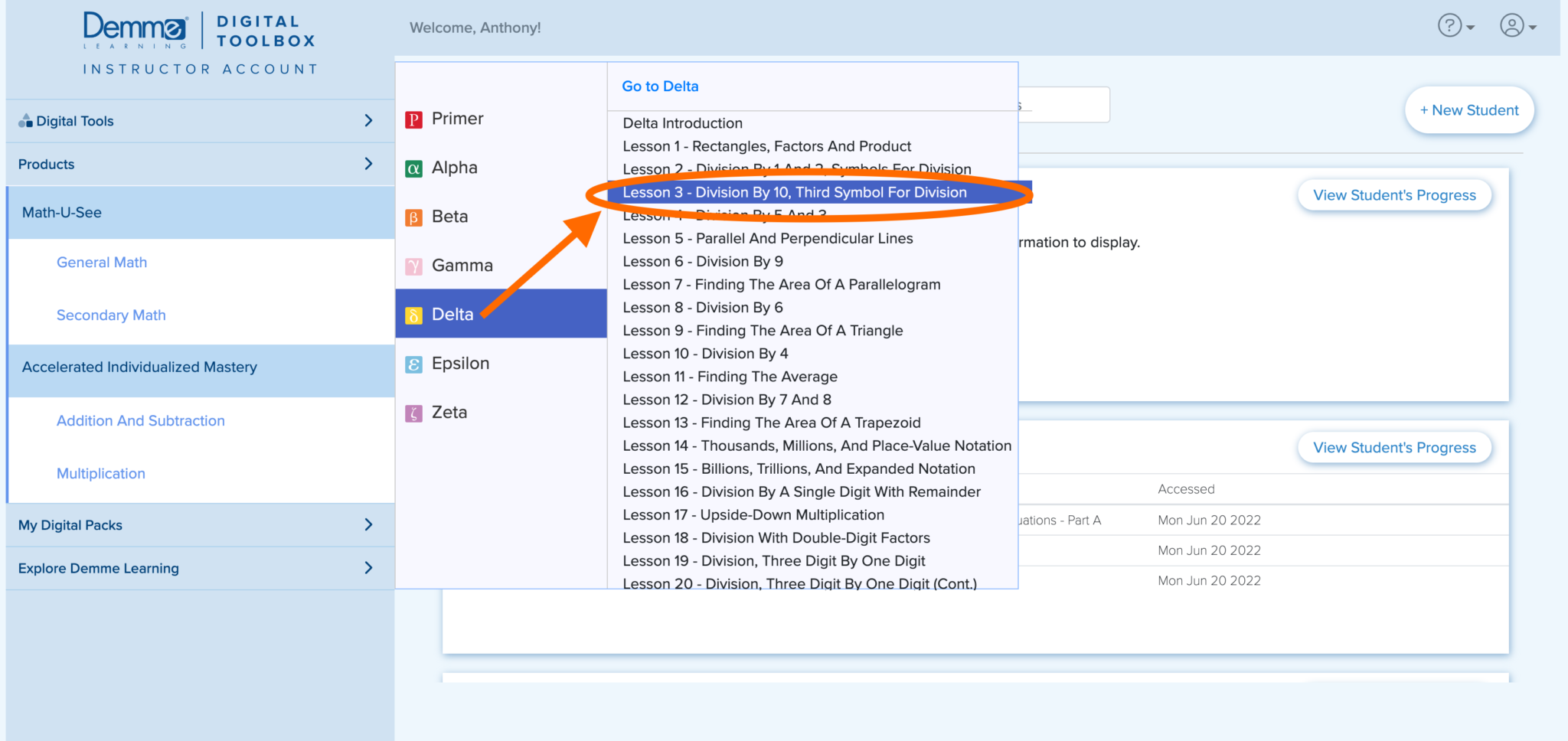
Task: Click the + New Student button
Action: tap(1468, 110)
